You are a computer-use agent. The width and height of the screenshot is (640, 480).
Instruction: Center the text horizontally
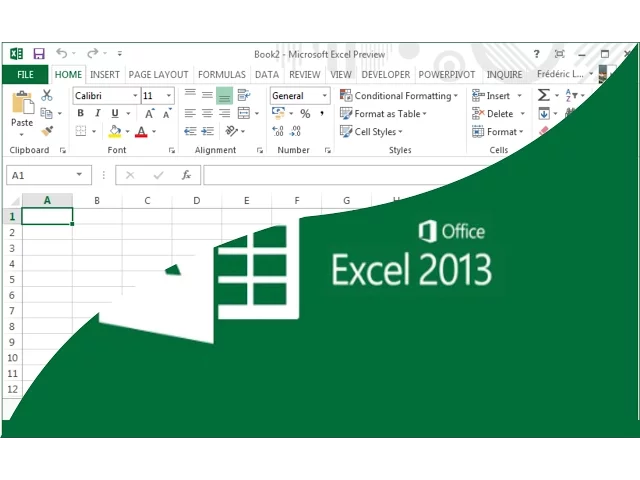pos(207,113)
